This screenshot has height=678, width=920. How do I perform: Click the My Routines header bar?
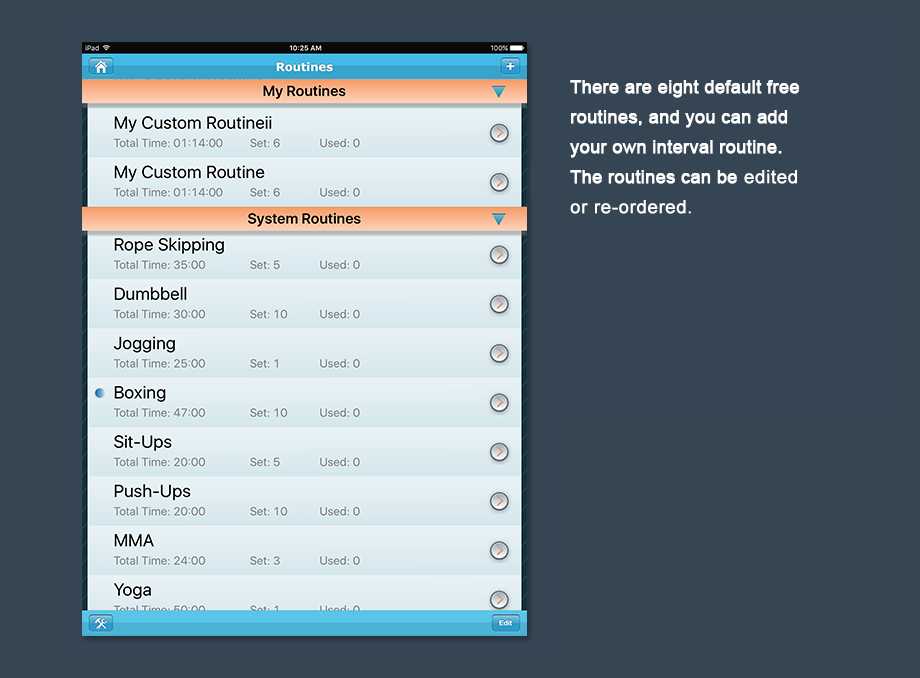pos(304,92)
